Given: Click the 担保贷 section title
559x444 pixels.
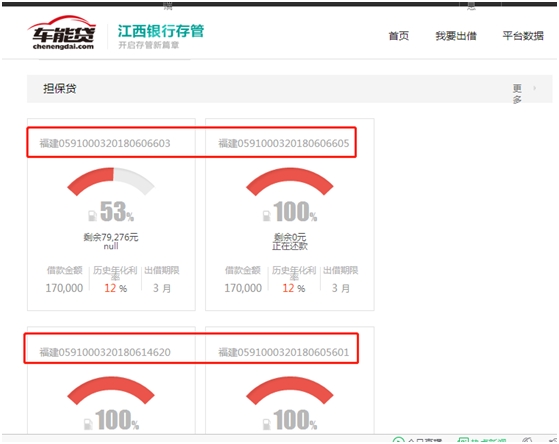Looking at the screenshot, I should click(x=60, y=88).
